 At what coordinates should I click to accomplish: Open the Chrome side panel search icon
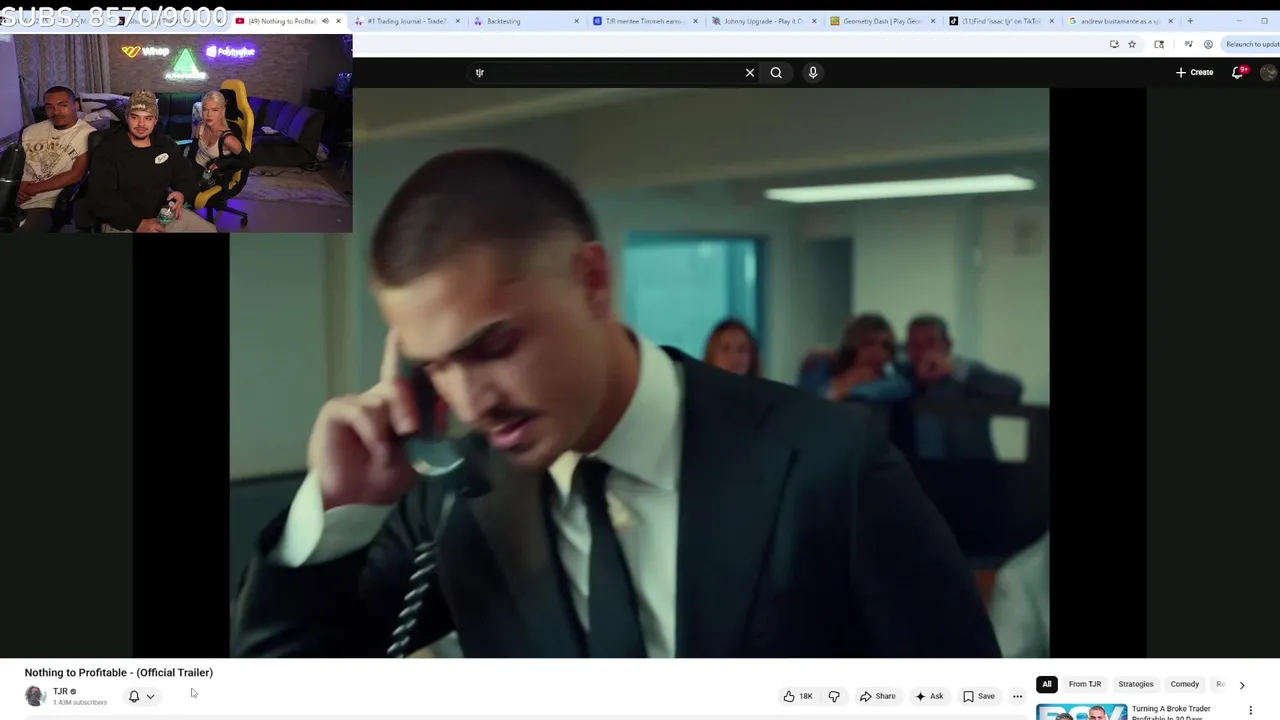click(1159, 44)
